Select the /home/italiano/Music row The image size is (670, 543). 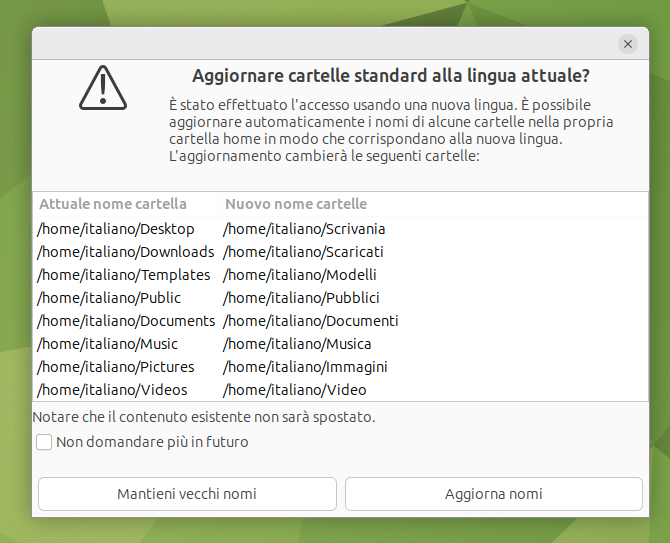341,344
